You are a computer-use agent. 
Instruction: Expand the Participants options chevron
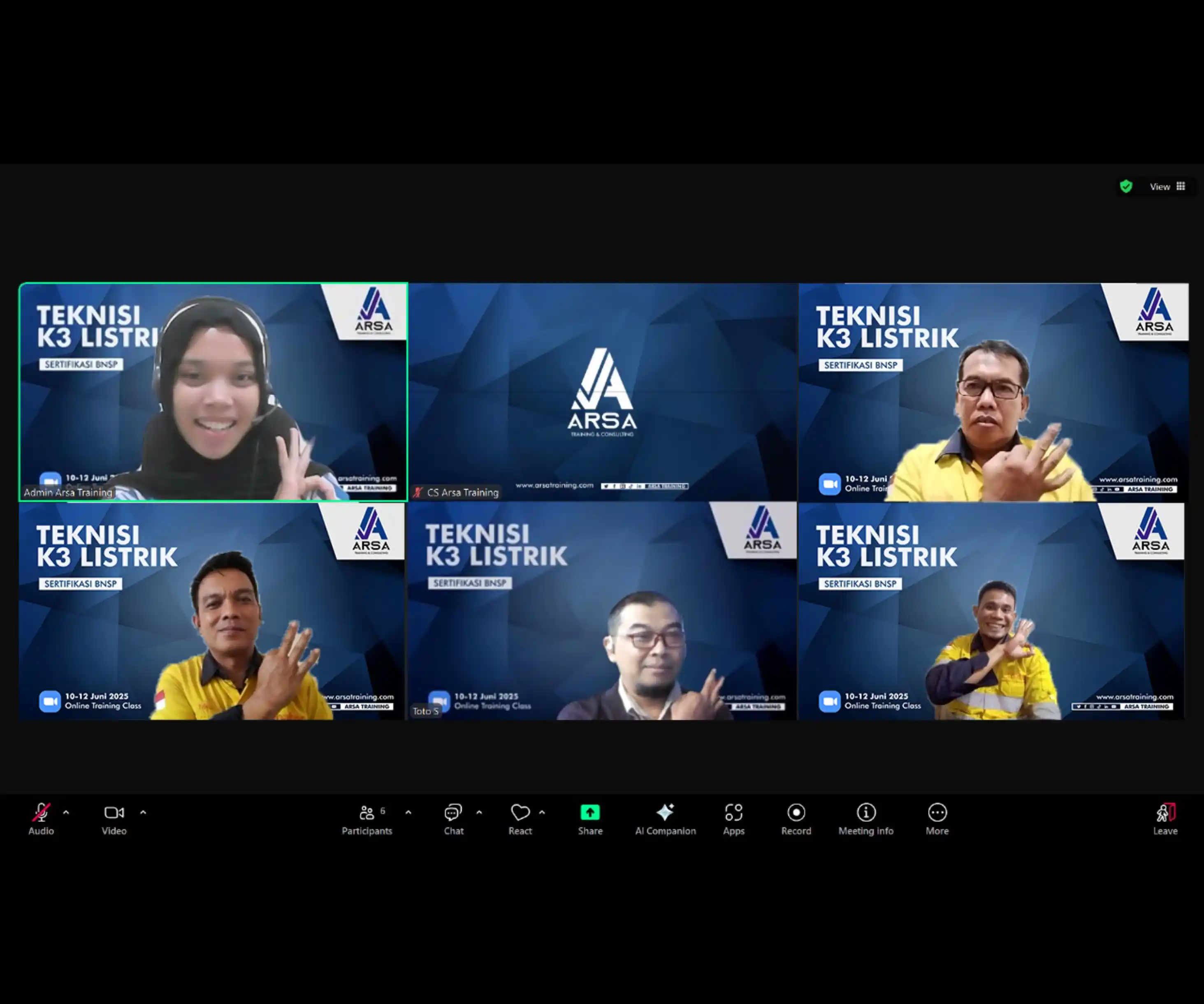(x=408, y=812)
